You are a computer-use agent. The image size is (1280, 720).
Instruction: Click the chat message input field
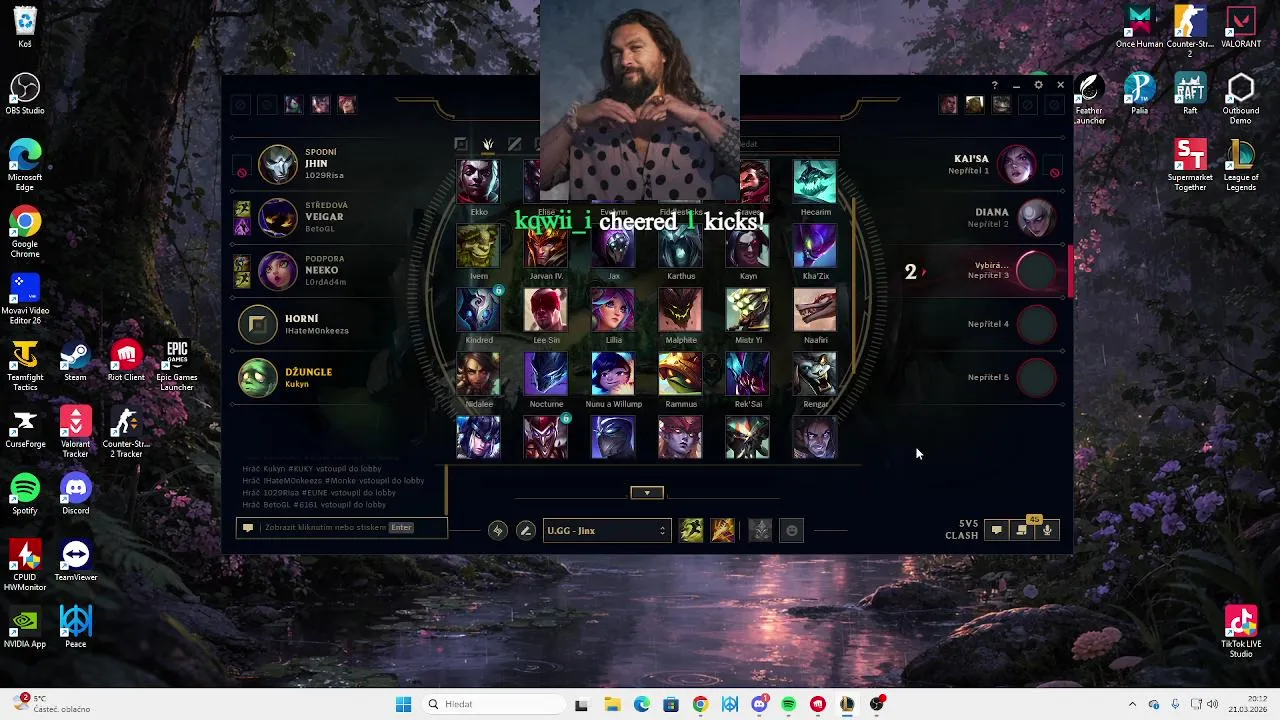click(343, 527)
